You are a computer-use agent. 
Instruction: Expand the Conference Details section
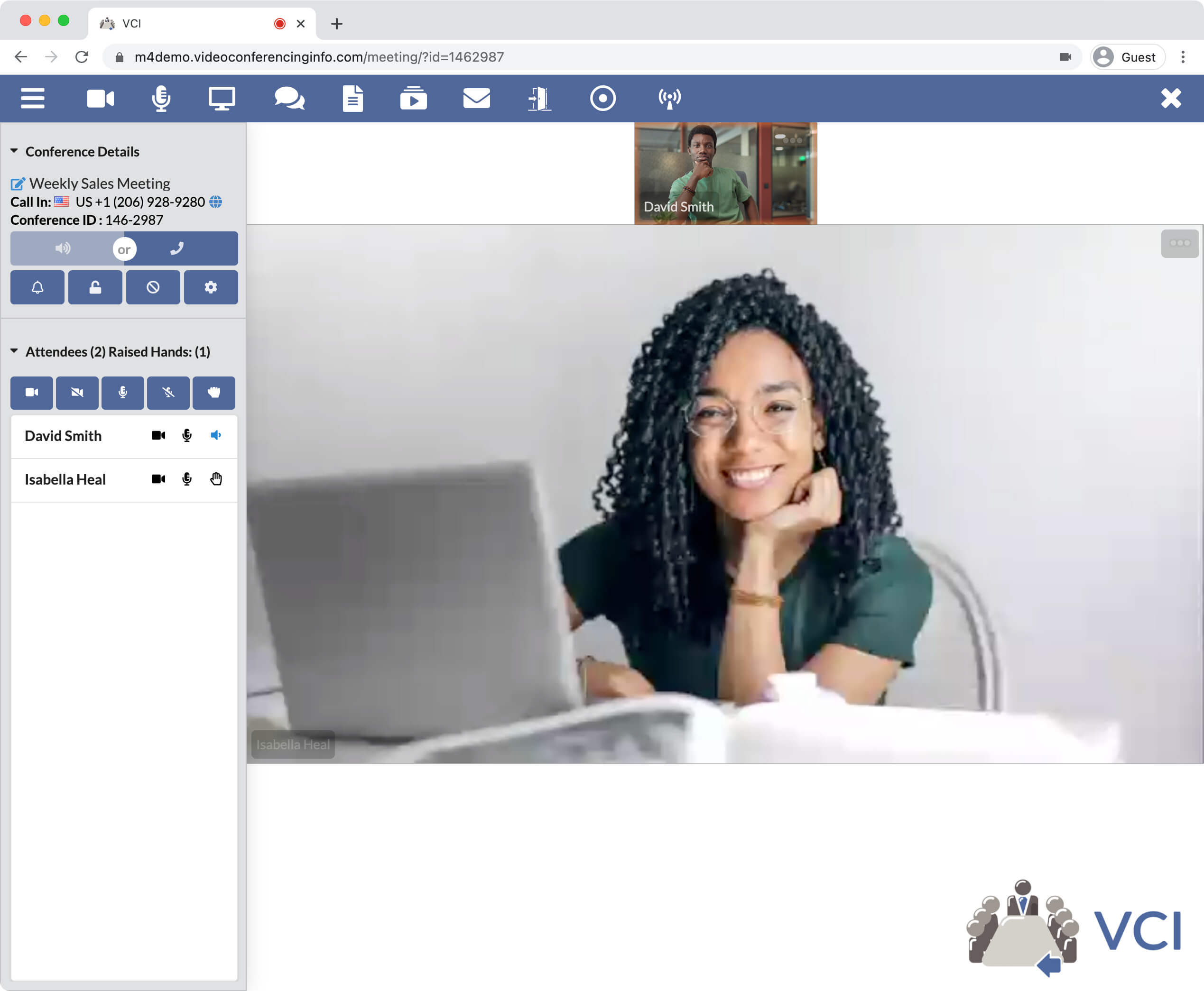click(x=15, y=151)
